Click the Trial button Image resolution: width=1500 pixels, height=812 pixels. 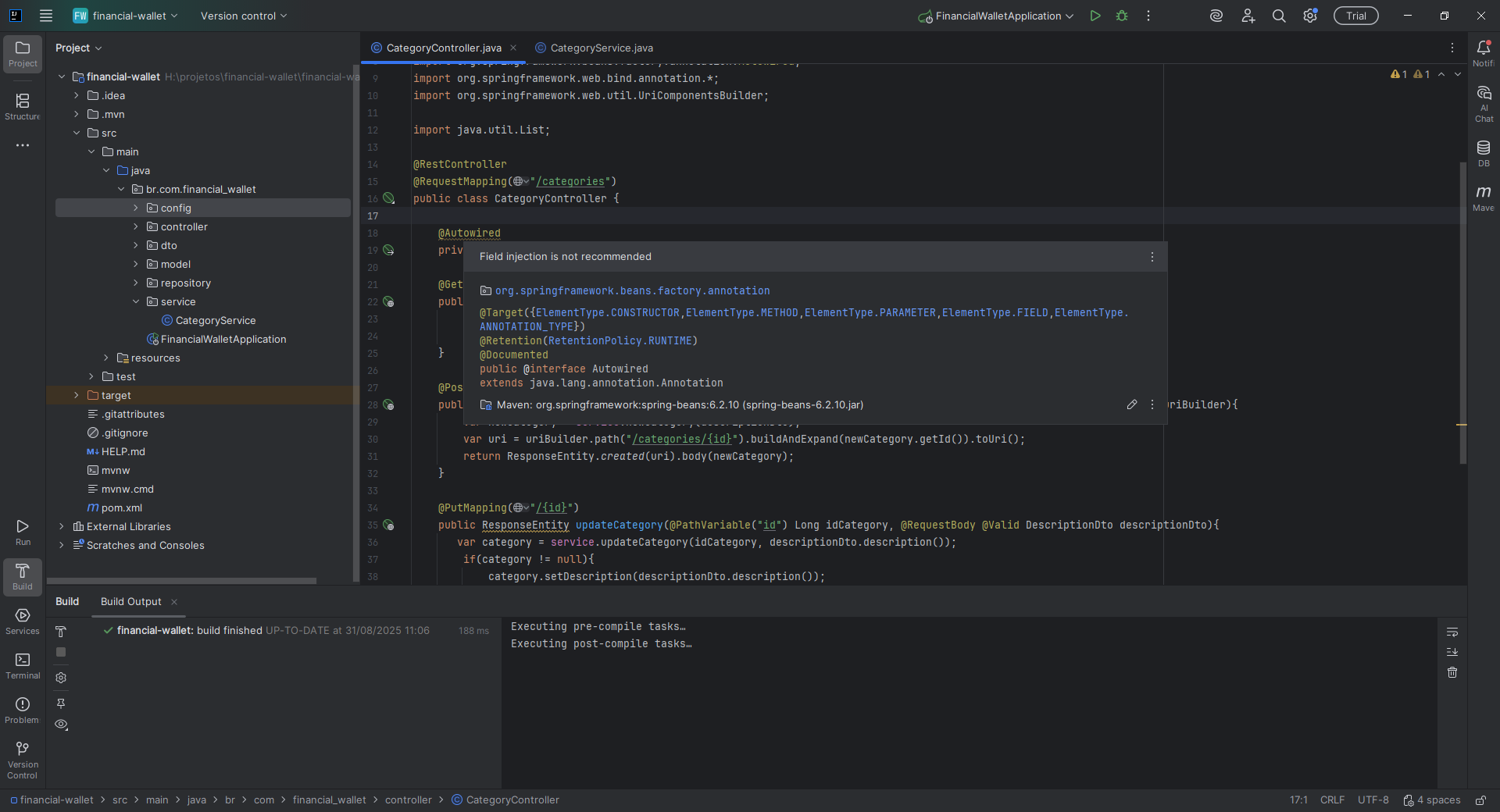pos(1355,16)
